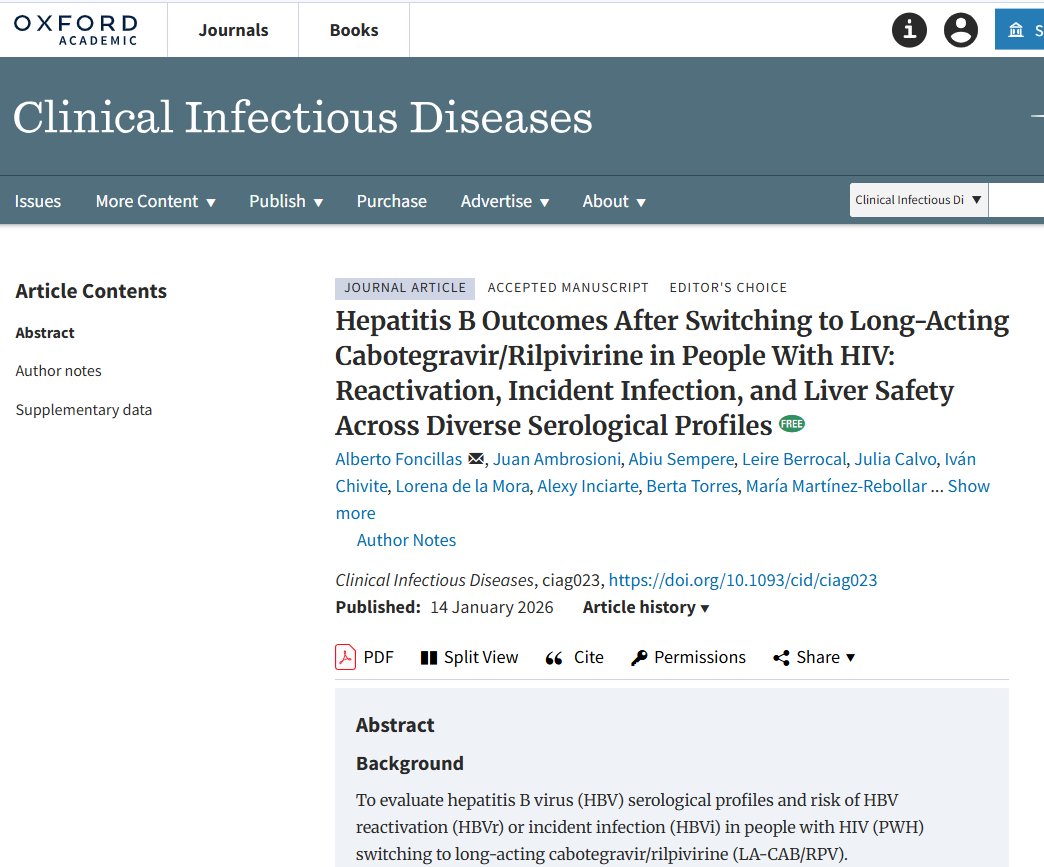This screenshot has width=1044, height=867.
Task: Open the Oxford Academic logo homepage
Action: [x=75, y=30]
